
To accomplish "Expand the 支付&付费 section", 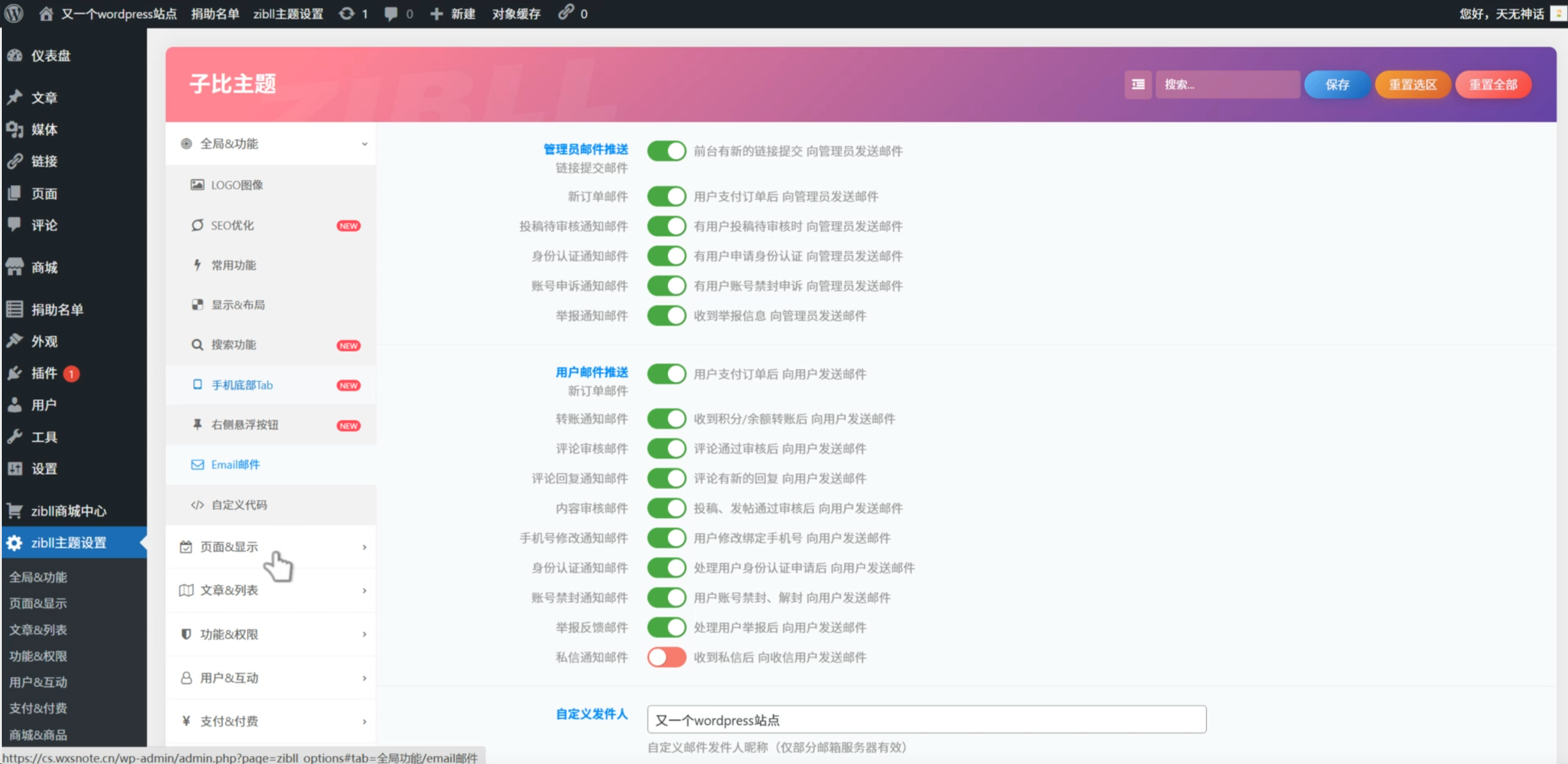I will (x=271, y=720).
